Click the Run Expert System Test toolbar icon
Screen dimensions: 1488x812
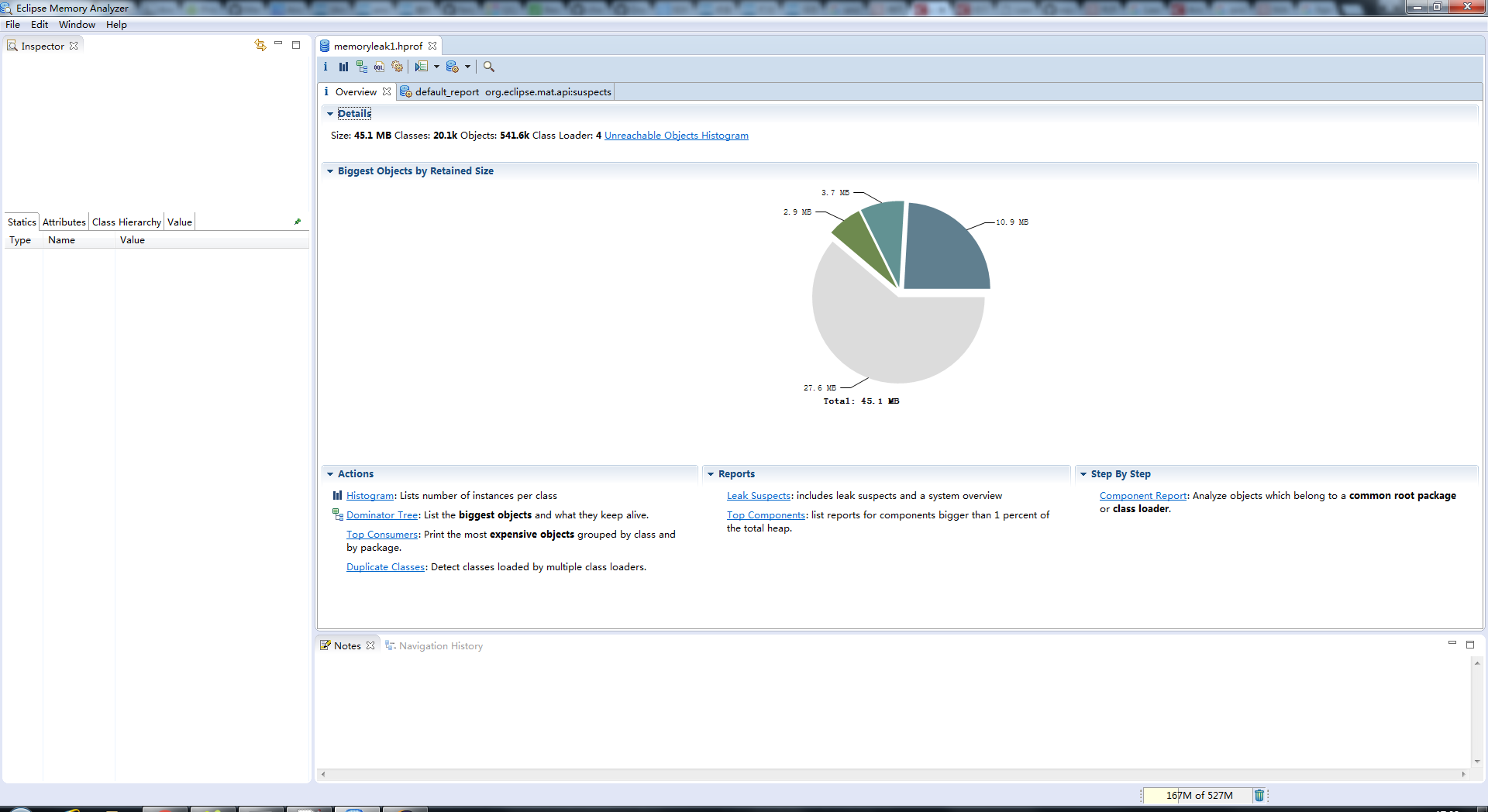422,67
